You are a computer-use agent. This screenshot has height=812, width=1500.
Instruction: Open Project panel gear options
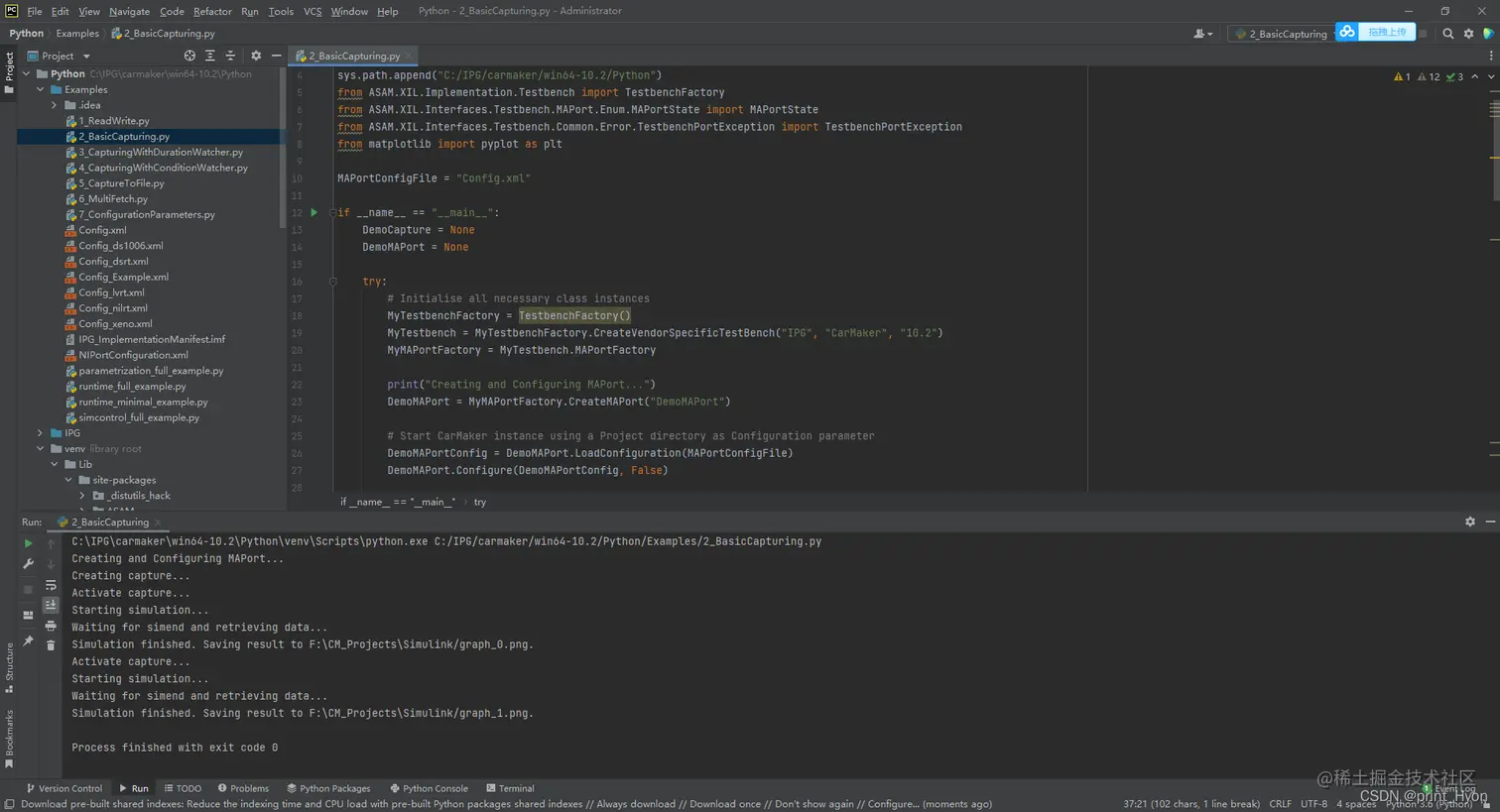[x=256, y=56]
